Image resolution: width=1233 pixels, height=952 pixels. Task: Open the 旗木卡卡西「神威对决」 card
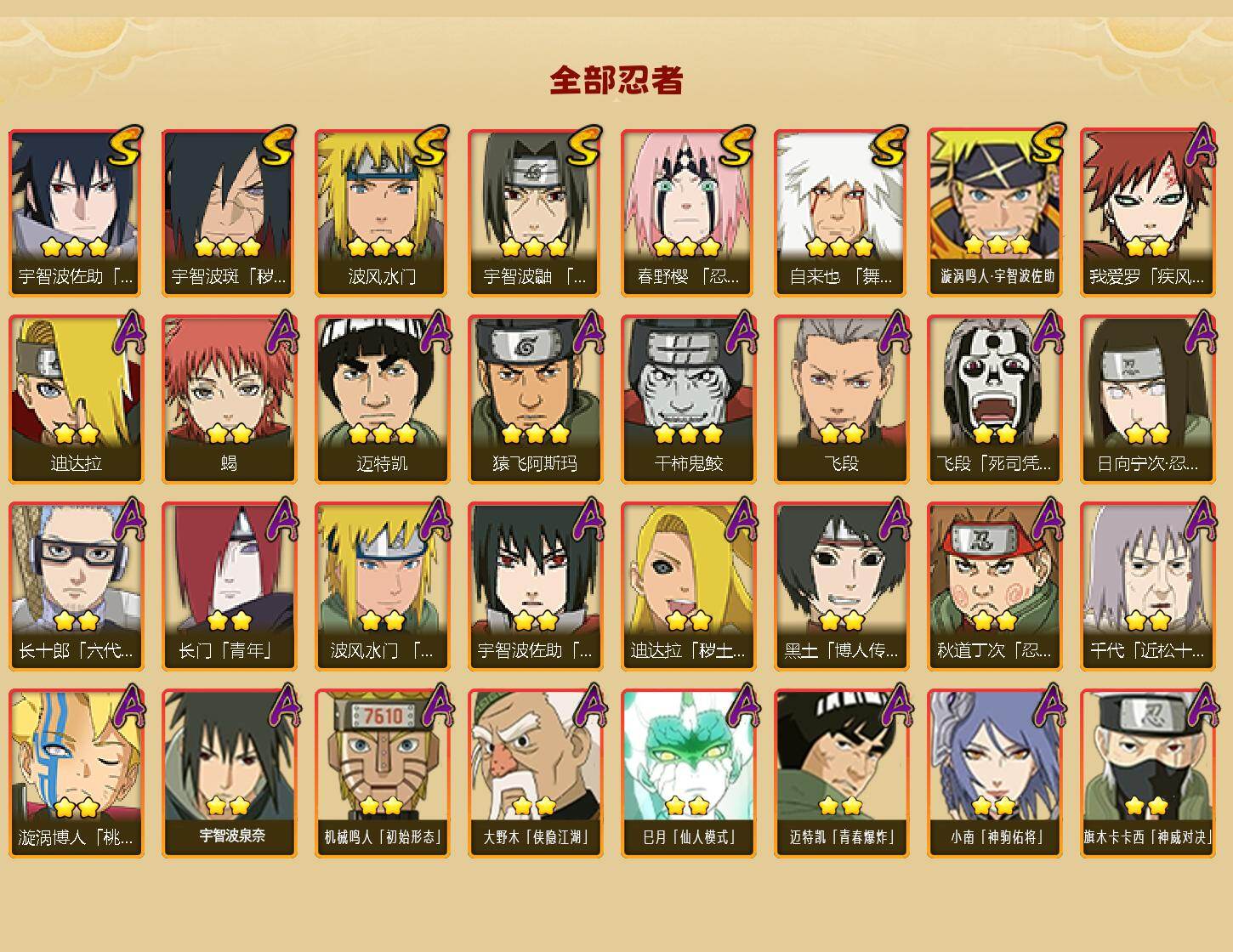pos(1147,773)
